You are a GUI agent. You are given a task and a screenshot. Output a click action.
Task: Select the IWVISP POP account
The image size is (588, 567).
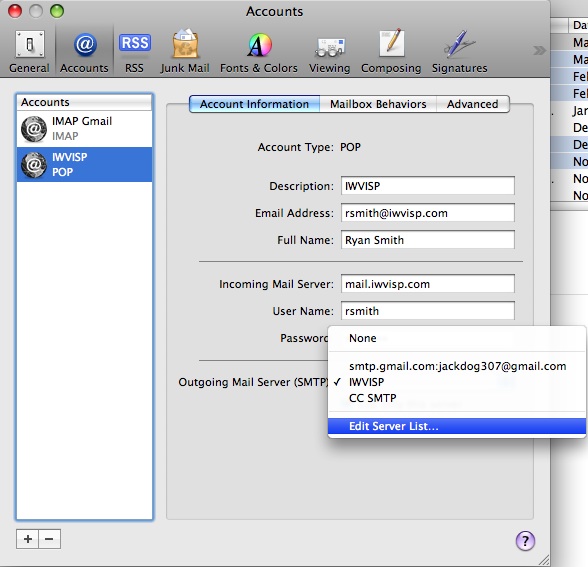click(x=84, y=165)
